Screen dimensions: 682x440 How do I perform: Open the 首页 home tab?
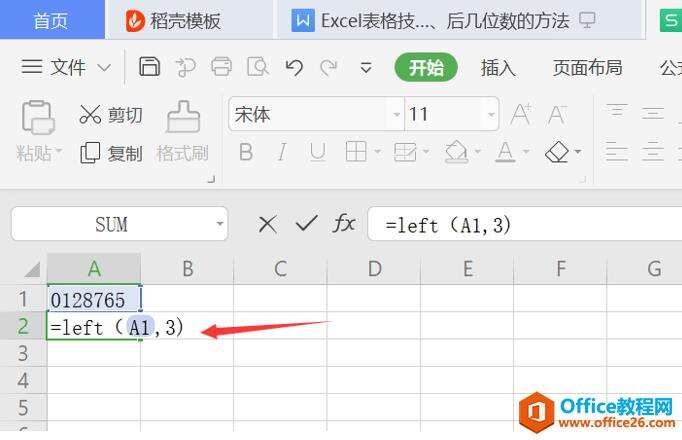point(51,20)
